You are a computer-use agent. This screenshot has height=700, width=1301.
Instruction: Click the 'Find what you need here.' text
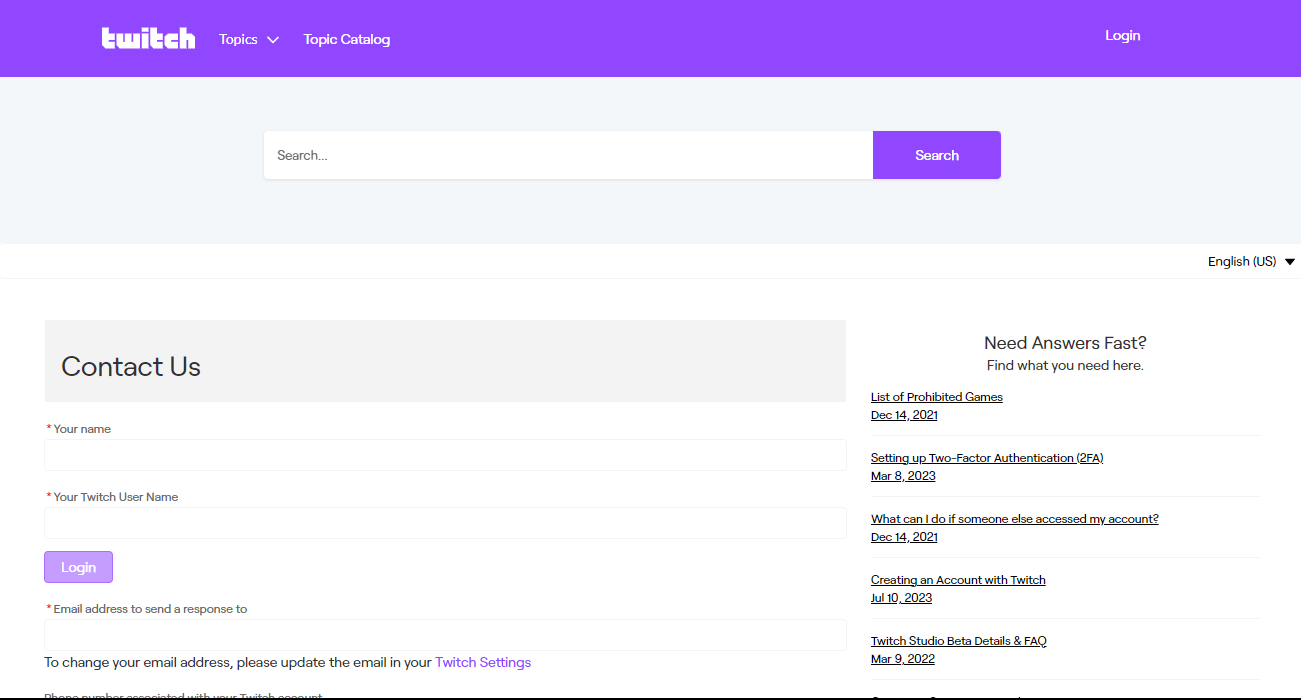tap(1065, 365)
